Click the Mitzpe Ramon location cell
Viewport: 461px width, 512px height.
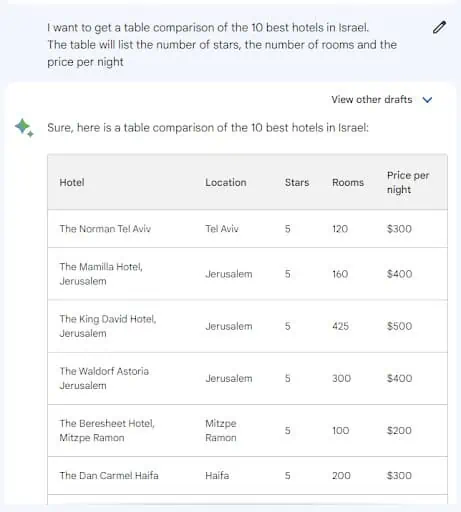click(221, 430)
